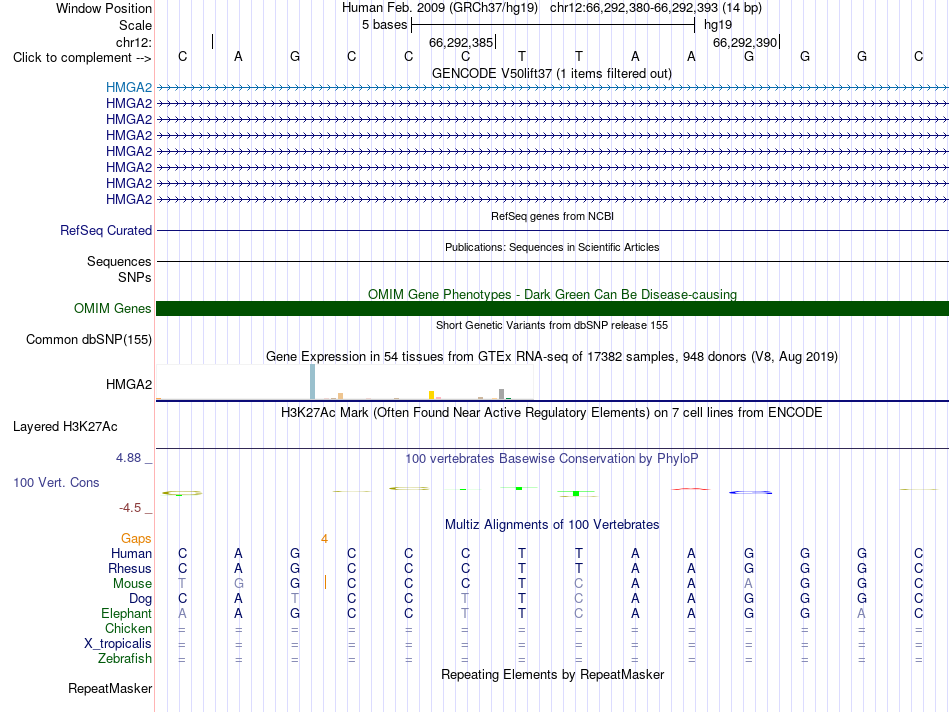Click the tall blue bar in GTEx expression chart
This screenshot has width=950, height=712.
click(x=313, y=382)
